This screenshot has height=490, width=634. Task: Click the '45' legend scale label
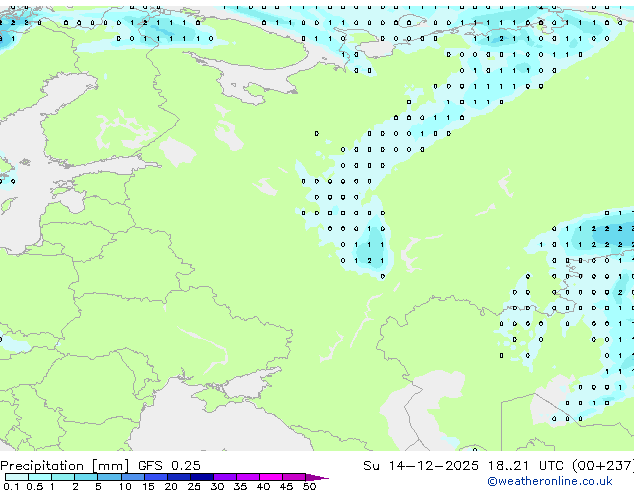pos(286,486)
